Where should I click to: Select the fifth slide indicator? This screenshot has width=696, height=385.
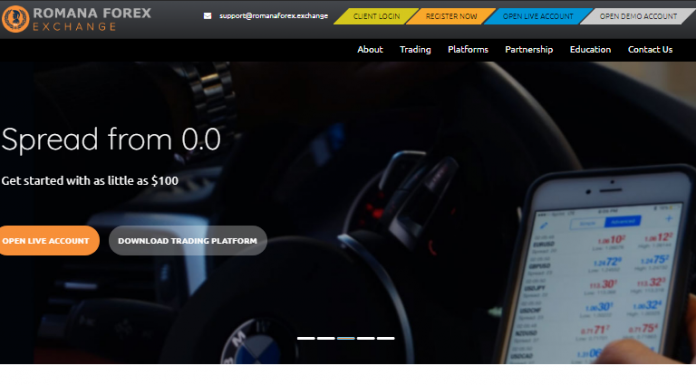(386, 338)
